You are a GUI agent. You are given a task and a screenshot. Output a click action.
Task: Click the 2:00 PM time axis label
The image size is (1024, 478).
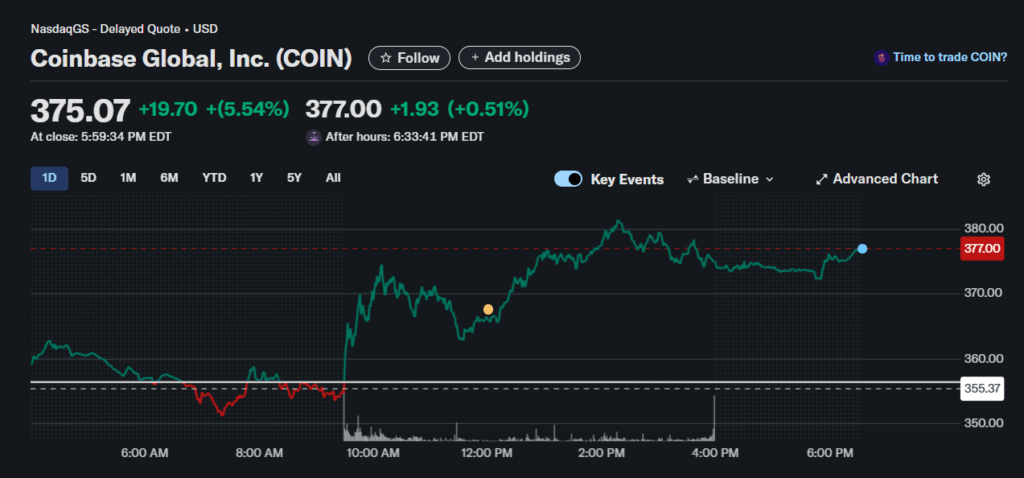click(x=602, y=453)
